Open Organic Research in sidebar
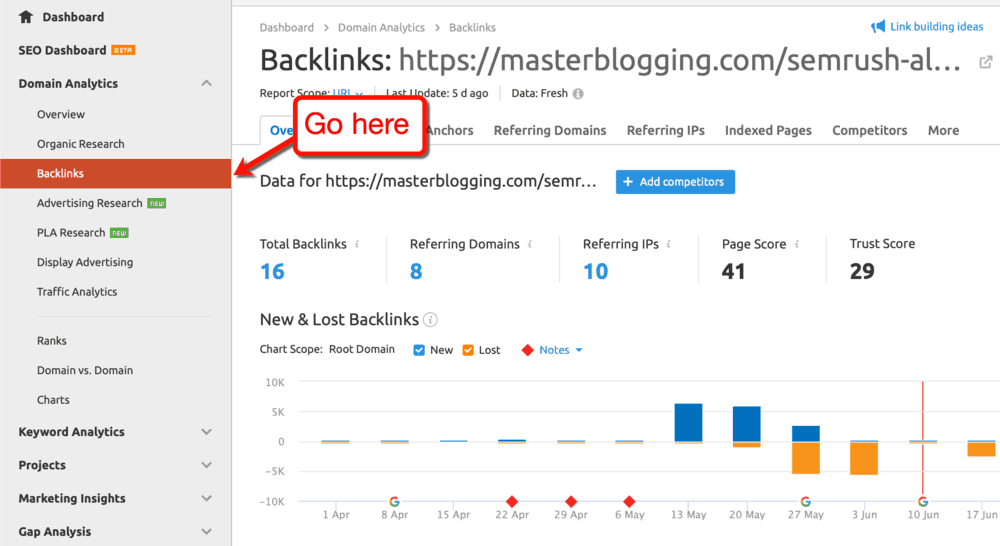This screenshot has height=546, width=1000. click(x=80, y=144)
